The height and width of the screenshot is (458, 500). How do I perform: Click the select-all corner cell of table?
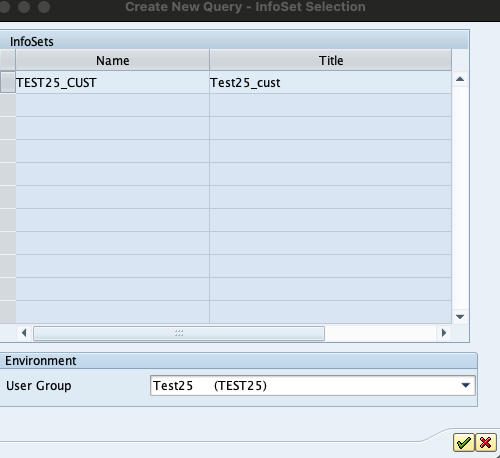[x=8, y=60]
